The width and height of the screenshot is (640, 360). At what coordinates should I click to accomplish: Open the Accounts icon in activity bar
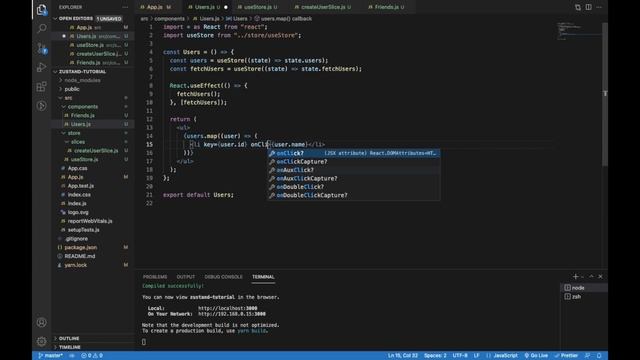(x=41, y=322)
